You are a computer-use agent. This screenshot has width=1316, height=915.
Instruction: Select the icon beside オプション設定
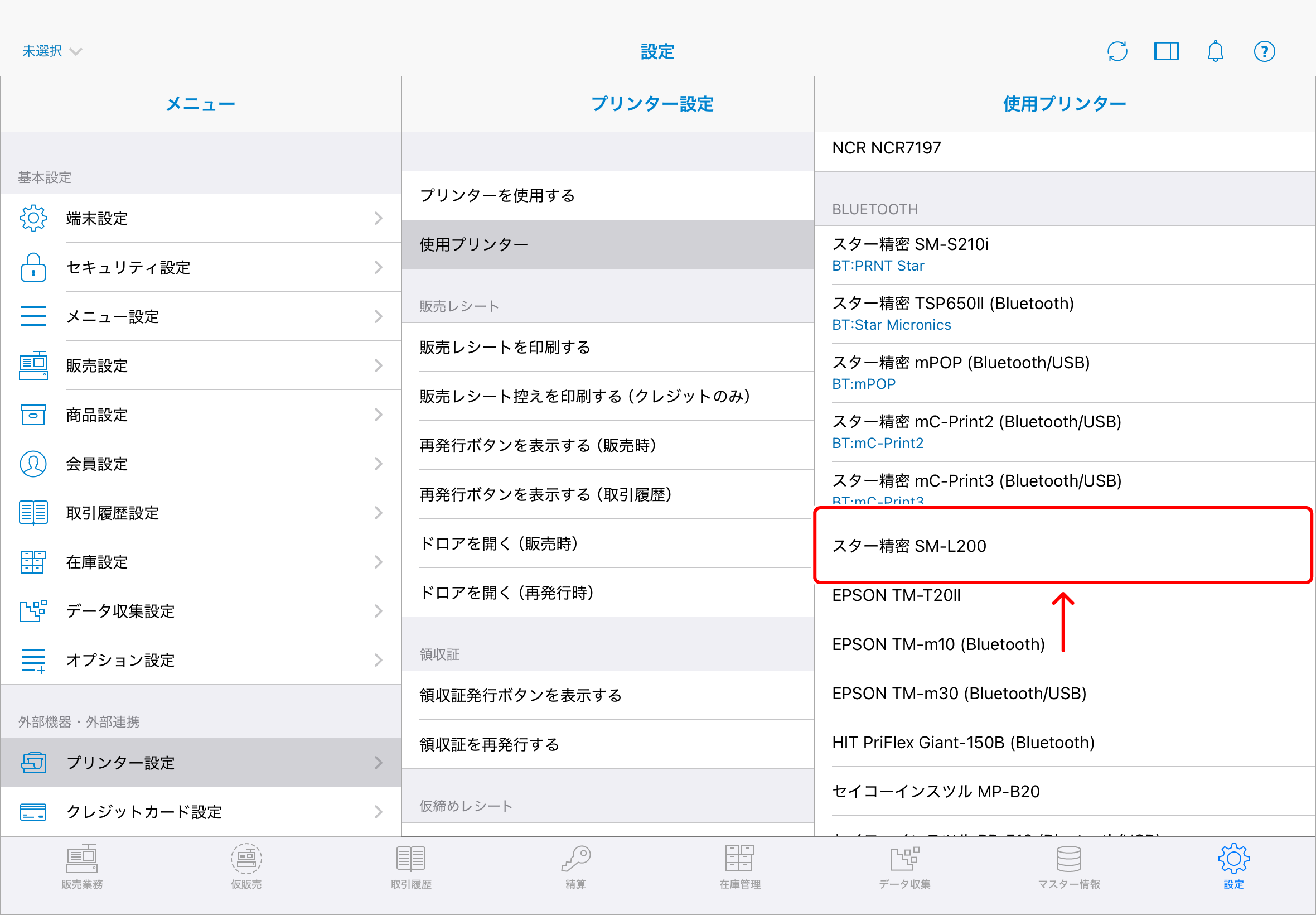pyautogui.click(x=33, y=661)
